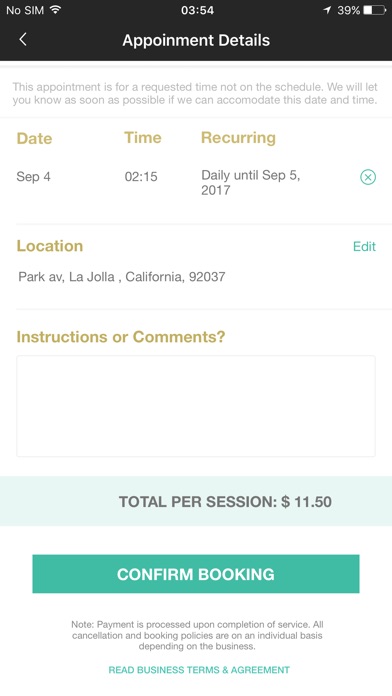392x696 pixels.
Task: Remove the Sep 4 appointment with X icon
Action: (368, 177)
